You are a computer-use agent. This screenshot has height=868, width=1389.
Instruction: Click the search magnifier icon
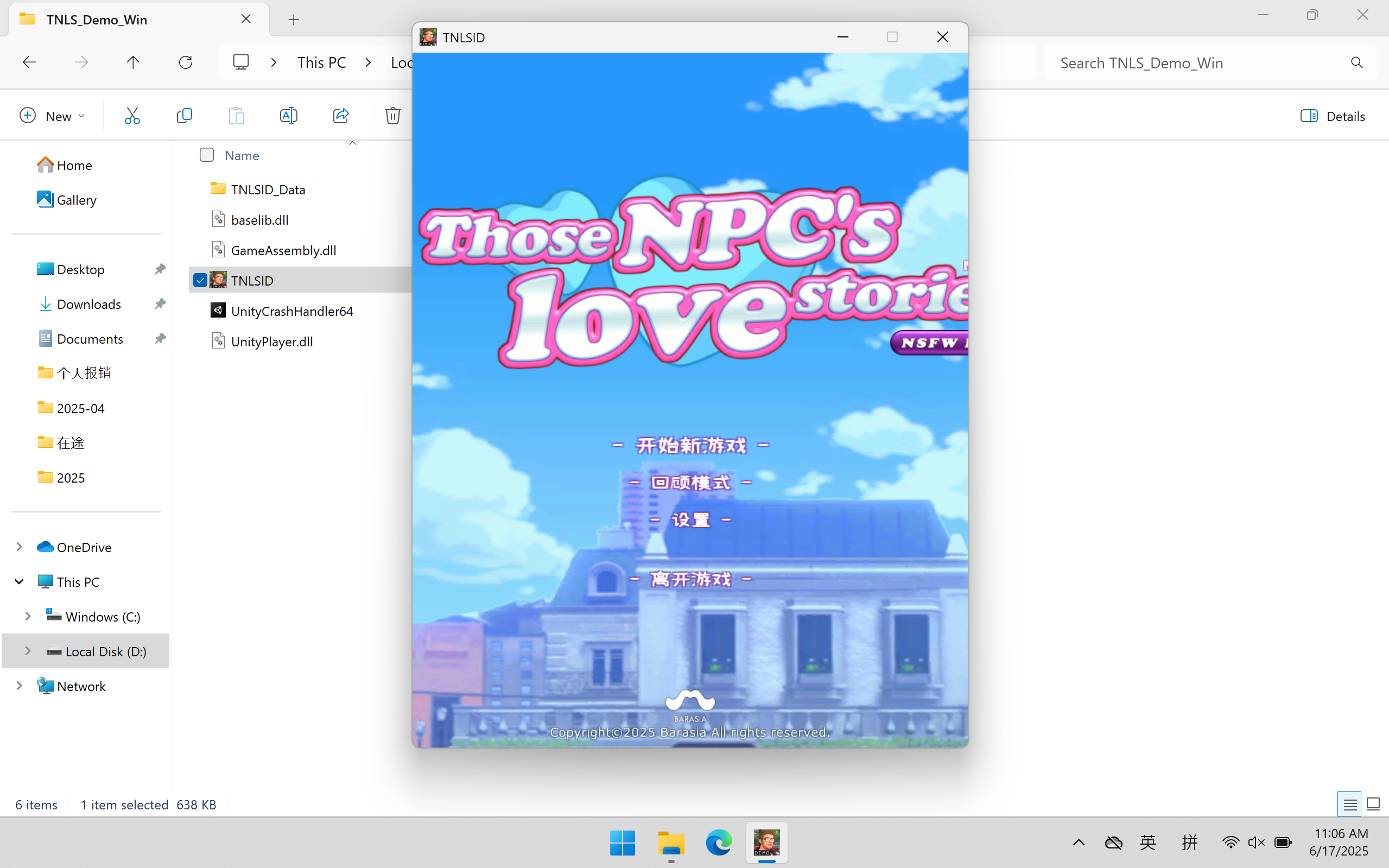point(1356,62)
